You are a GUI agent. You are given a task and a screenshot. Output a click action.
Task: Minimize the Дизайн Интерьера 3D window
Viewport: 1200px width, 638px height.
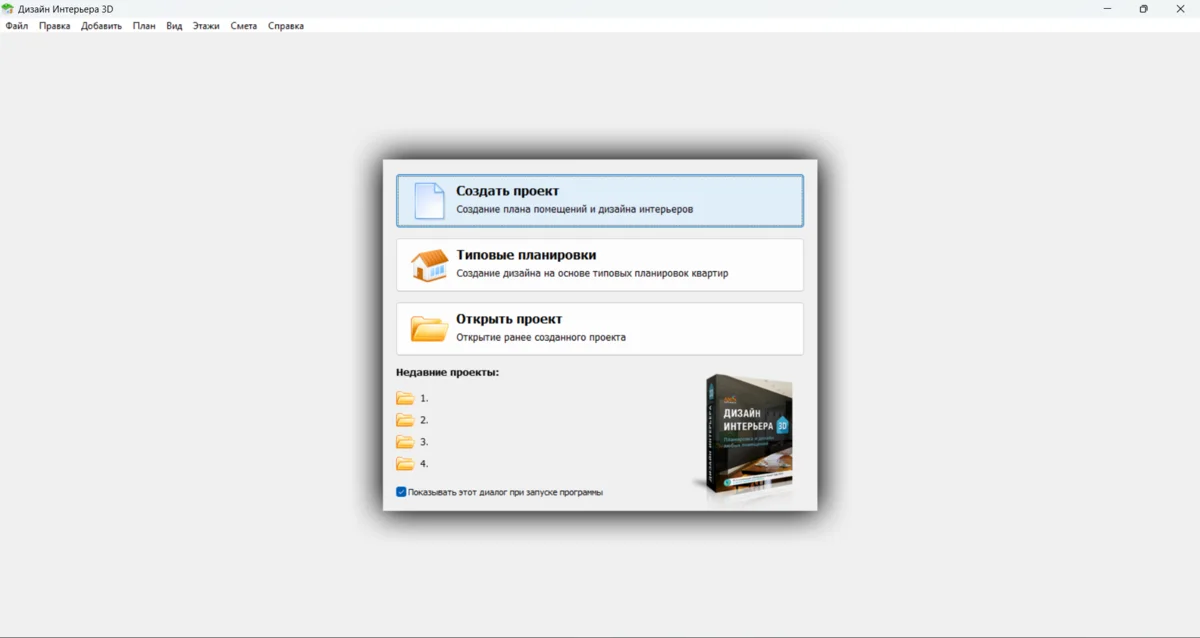click(x=1107, y=9)
